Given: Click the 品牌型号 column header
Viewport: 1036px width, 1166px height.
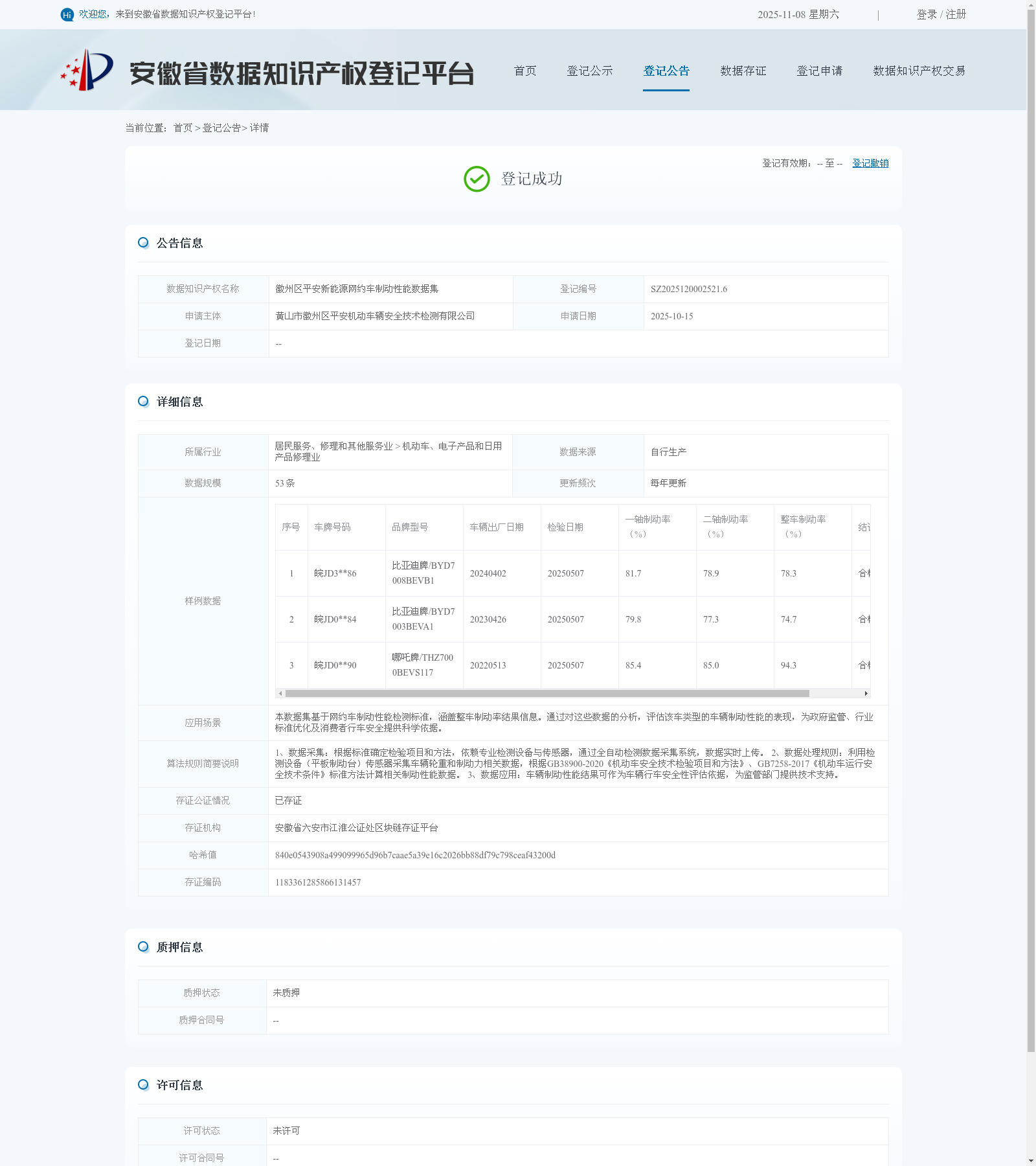Looking at the screenshot, I should pyautogui.click(x=410, y=527).
